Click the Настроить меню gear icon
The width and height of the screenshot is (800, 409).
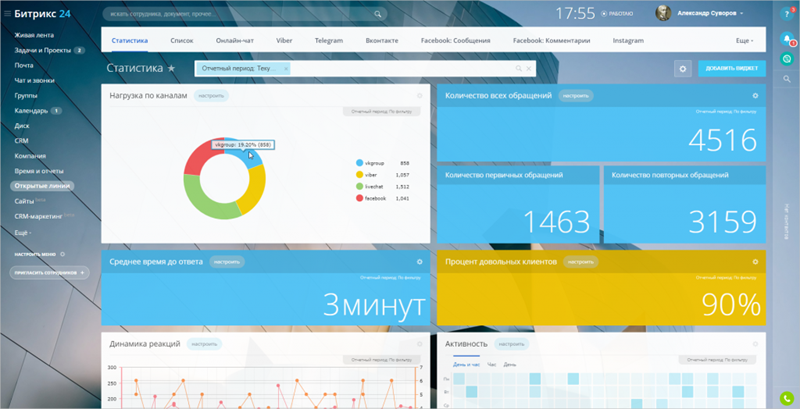(62, 254)
